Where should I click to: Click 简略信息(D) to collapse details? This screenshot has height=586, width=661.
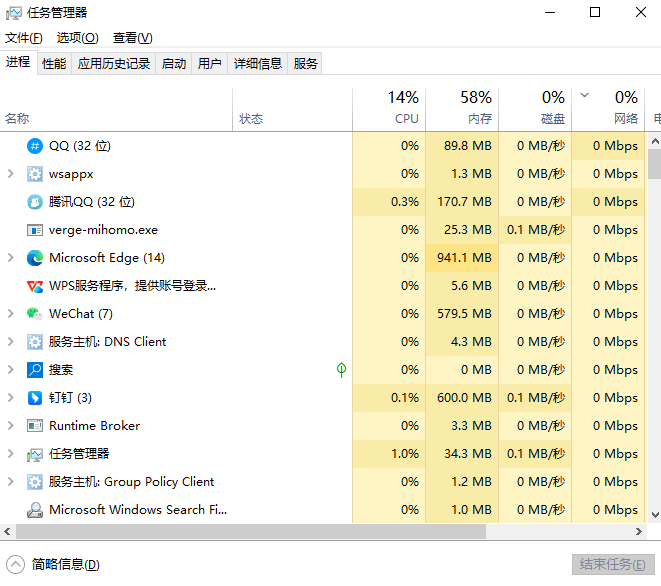click(53, 564)
